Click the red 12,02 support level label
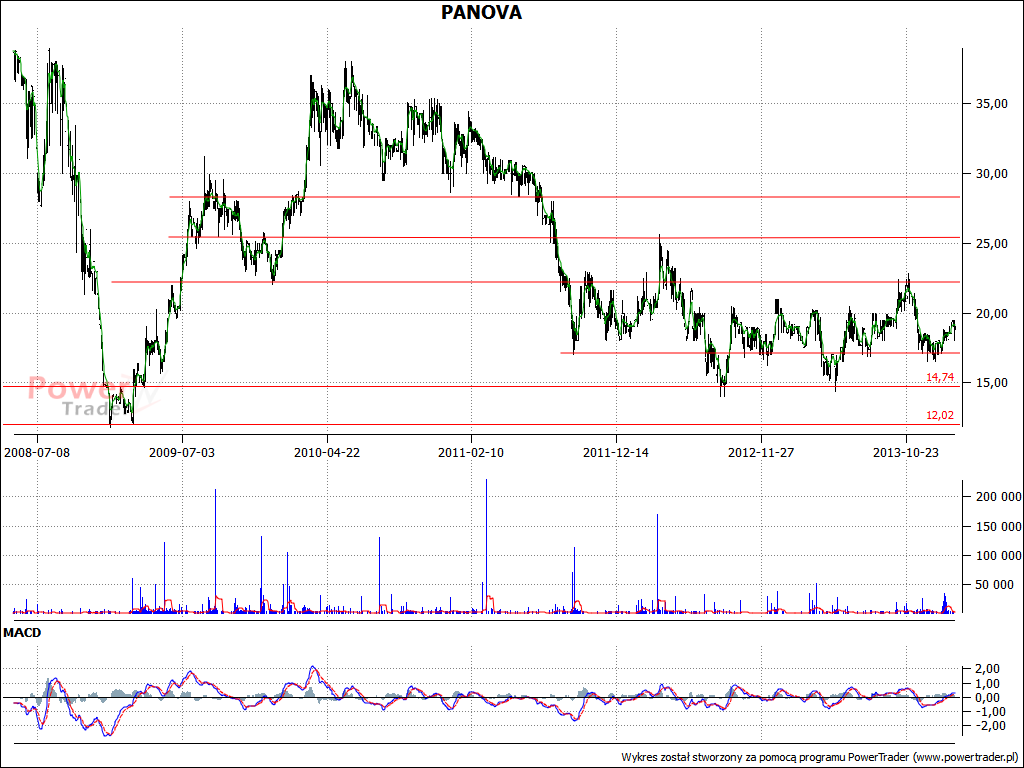 coord(940,415)
